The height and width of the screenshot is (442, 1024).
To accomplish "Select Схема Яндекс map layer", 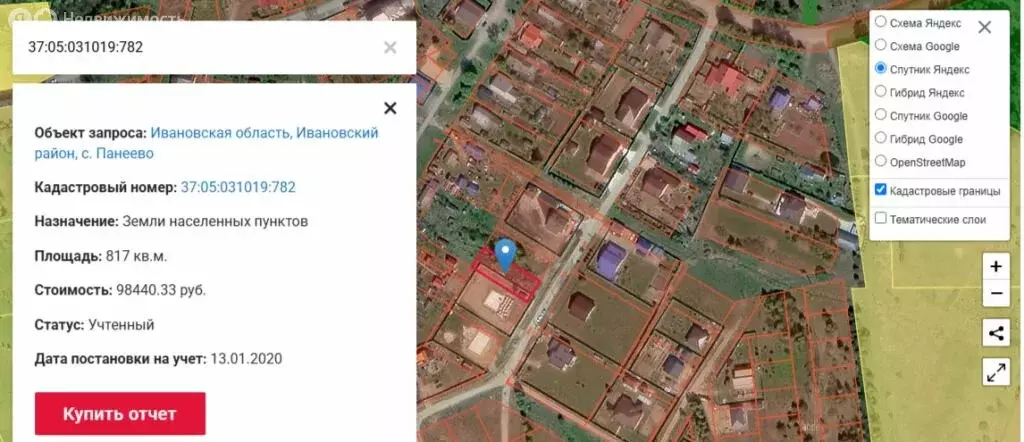I will coord(880,22).
